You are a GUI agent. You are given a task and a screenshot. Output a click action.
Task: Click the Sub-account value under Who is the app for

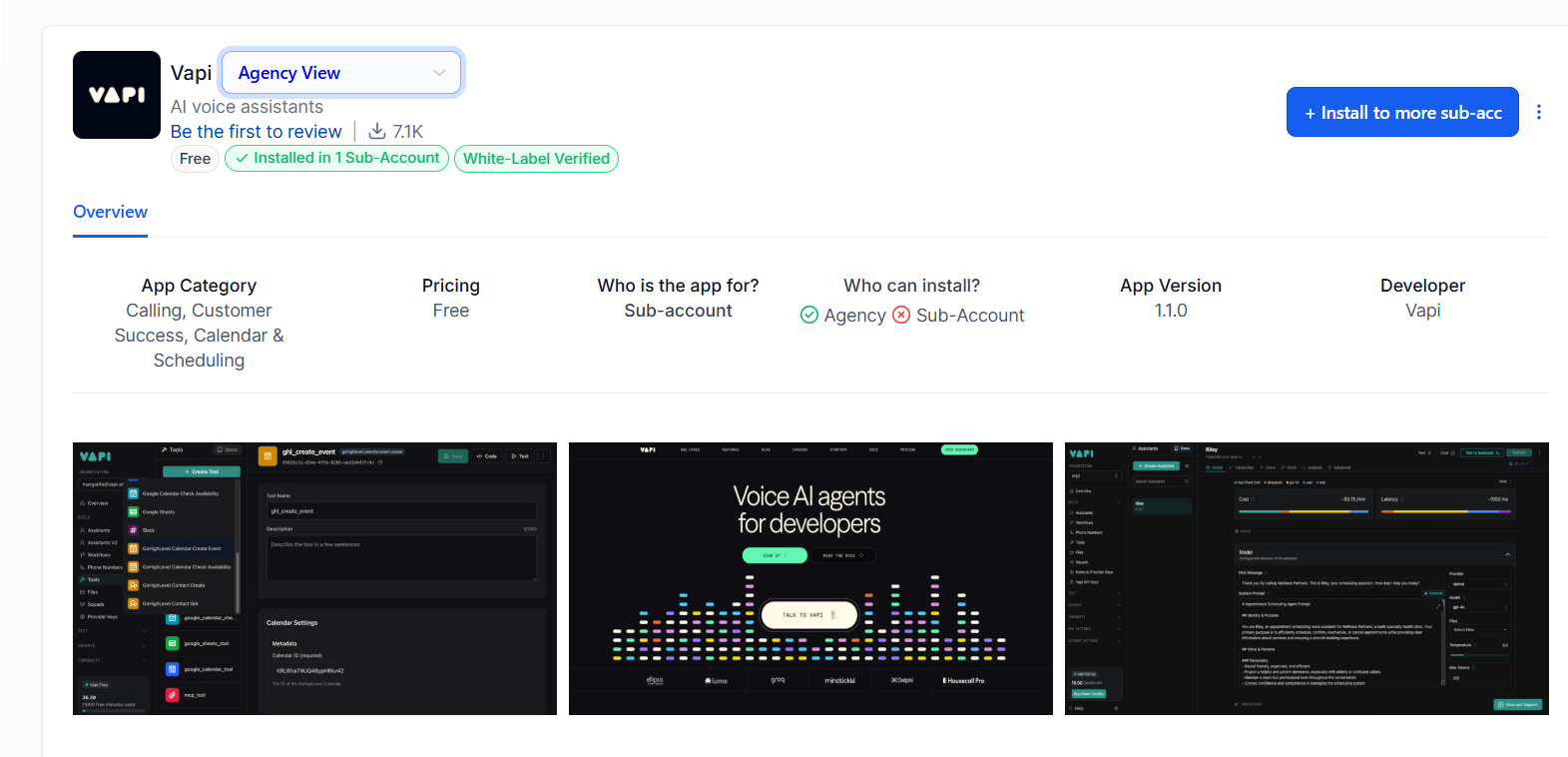coord(679,311)
